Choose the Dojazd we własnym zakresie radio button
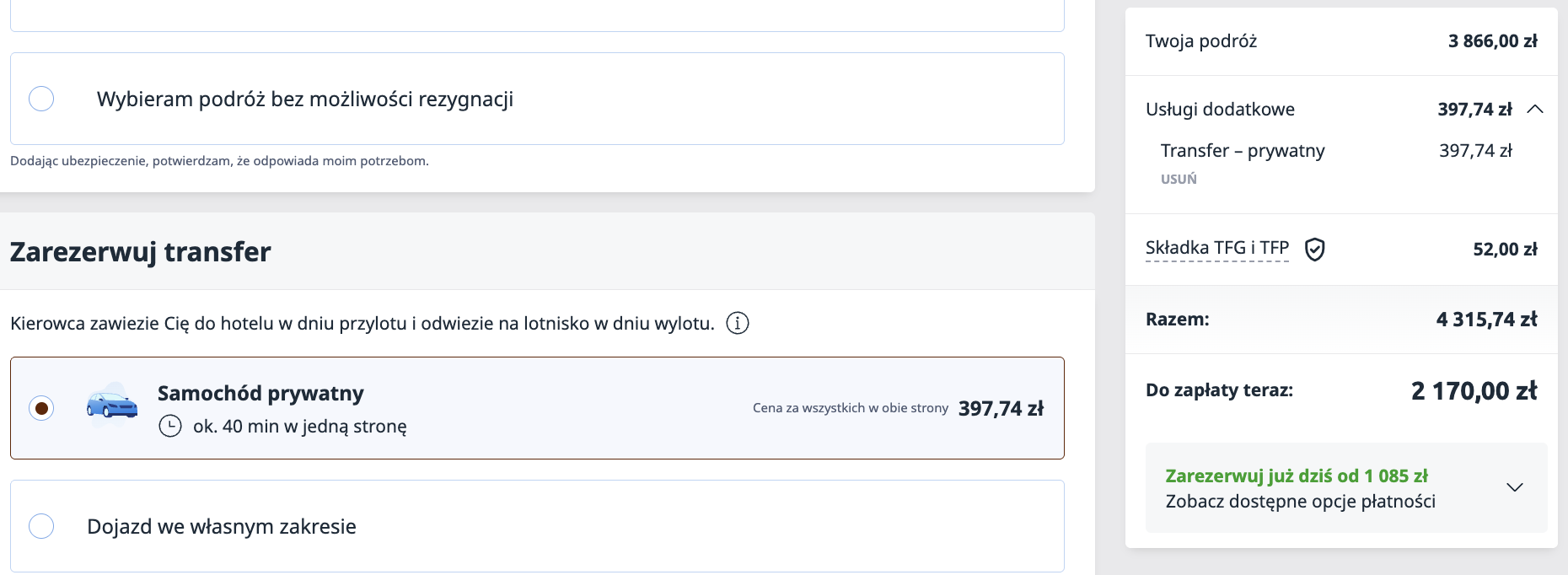Screen dimensions: 1568x575 [41, 526]
